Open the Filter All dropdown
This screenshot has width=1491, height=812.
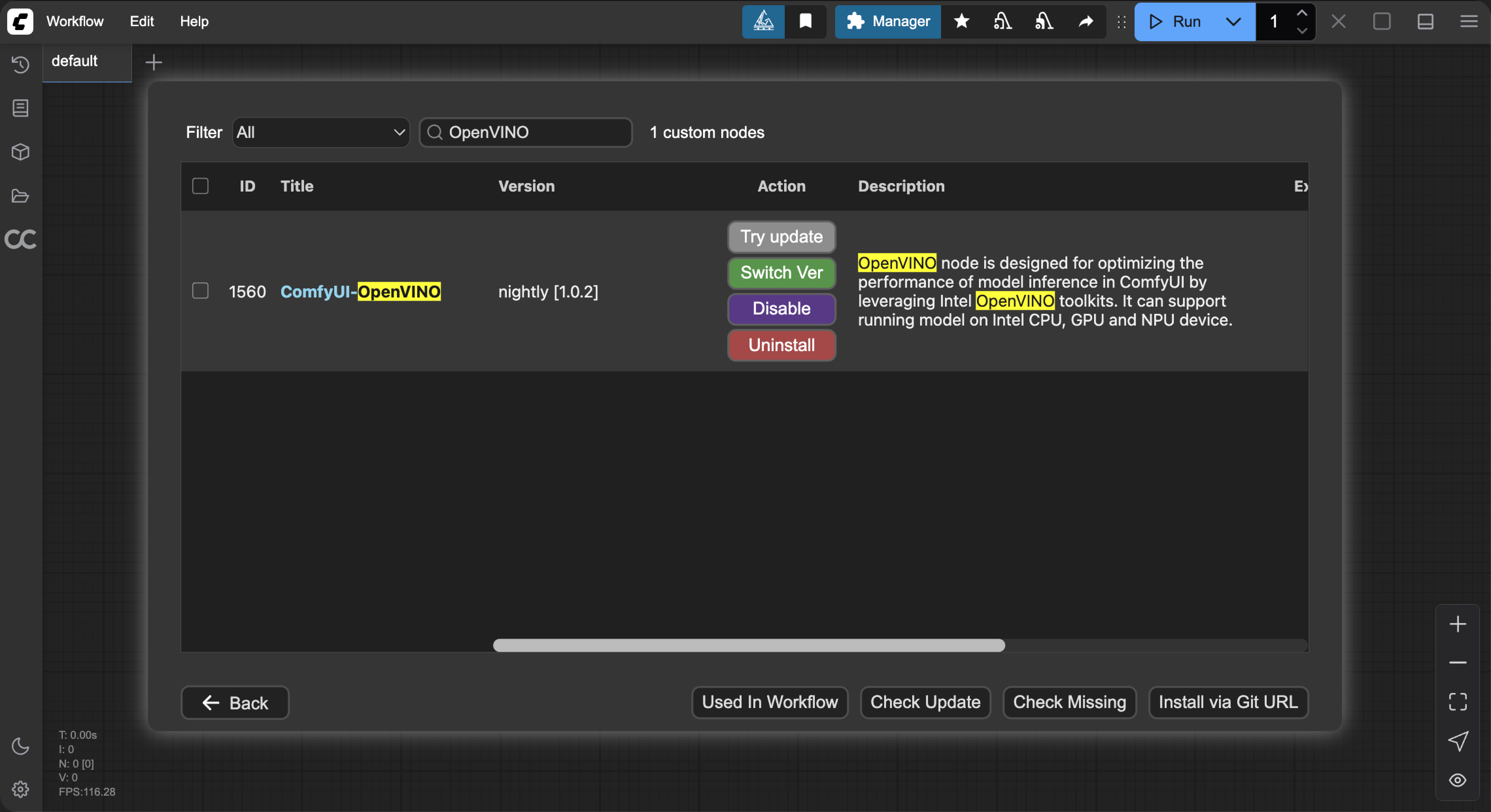[321, 132]
